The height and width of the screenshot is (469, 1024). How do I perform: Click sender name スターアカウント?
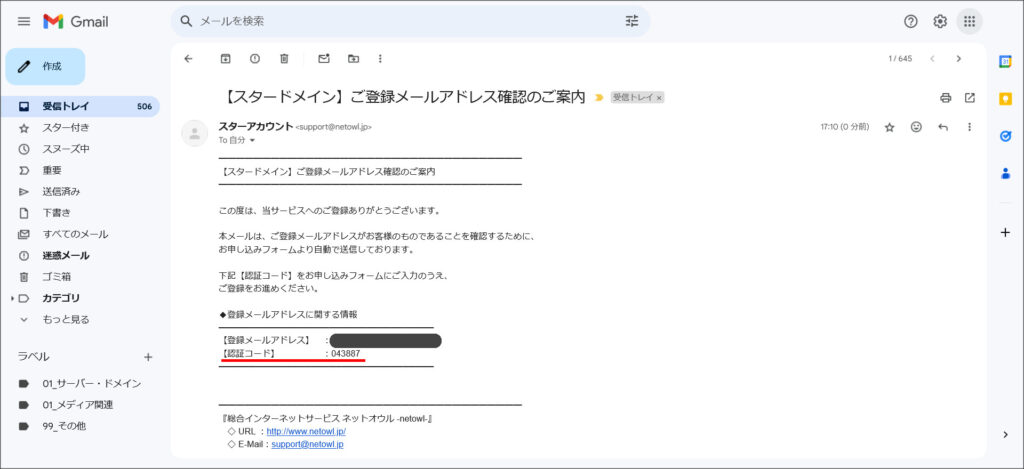(x=256, y=127)
